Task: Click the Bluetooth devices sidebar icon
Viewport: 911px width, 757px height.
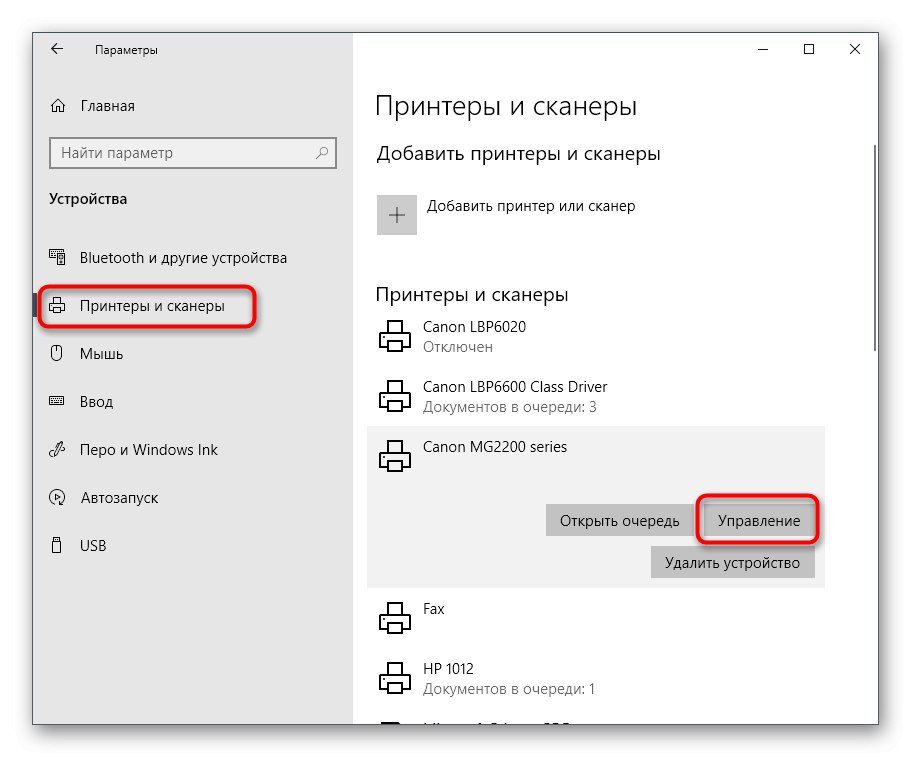Action: (58, 258)
